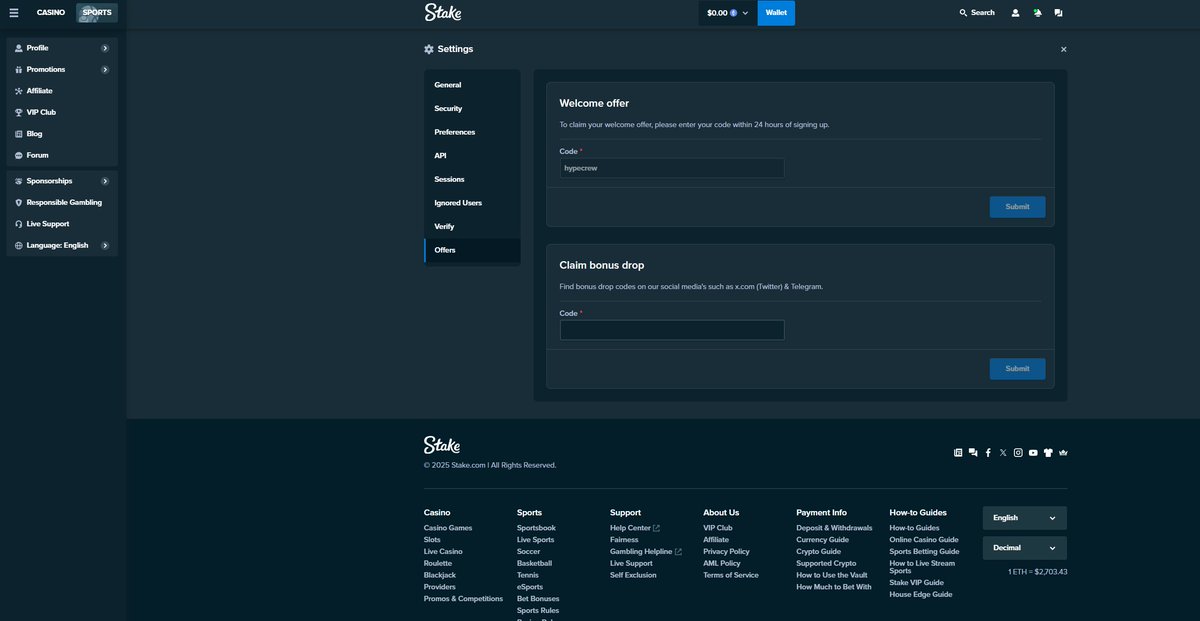Open the eSports footer link
The image size is (1200, 621).
pyautogui.click(x=530, y=587)
